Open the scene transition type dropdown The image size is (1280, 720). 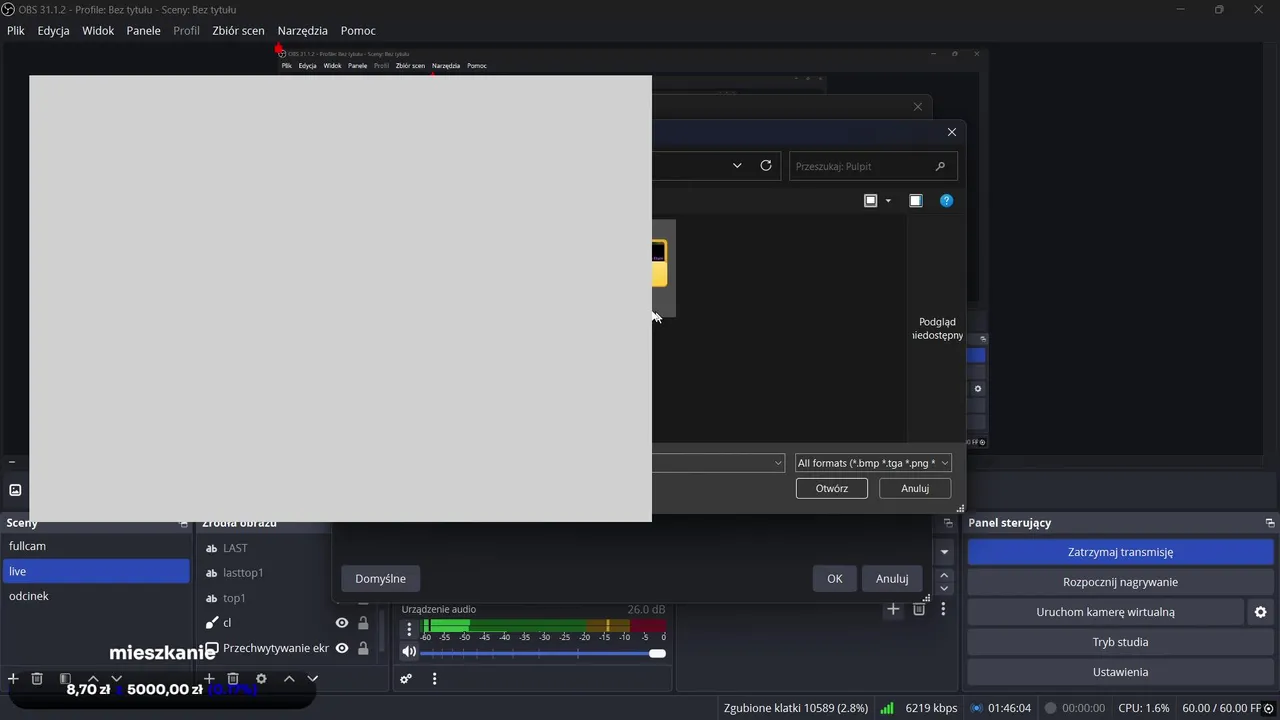click(944, 552)
